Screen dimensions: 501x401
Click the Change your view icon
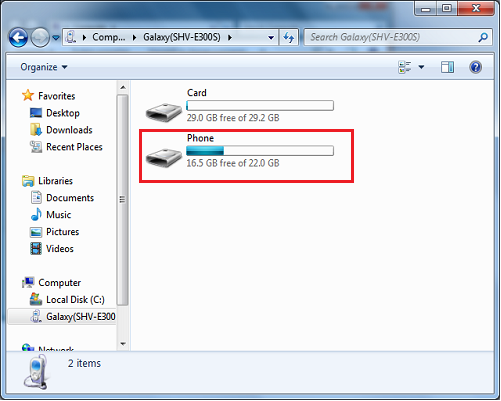pos(405,67)
